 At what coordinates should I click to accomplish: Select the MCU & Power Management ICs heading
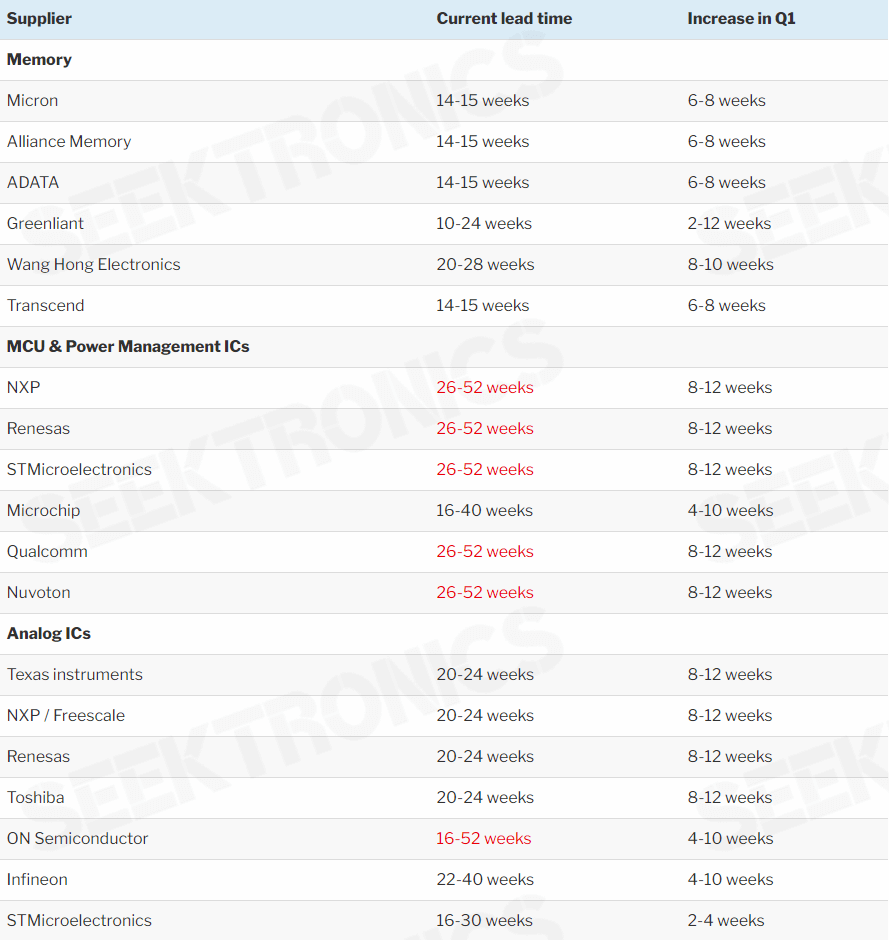[128, 347]
